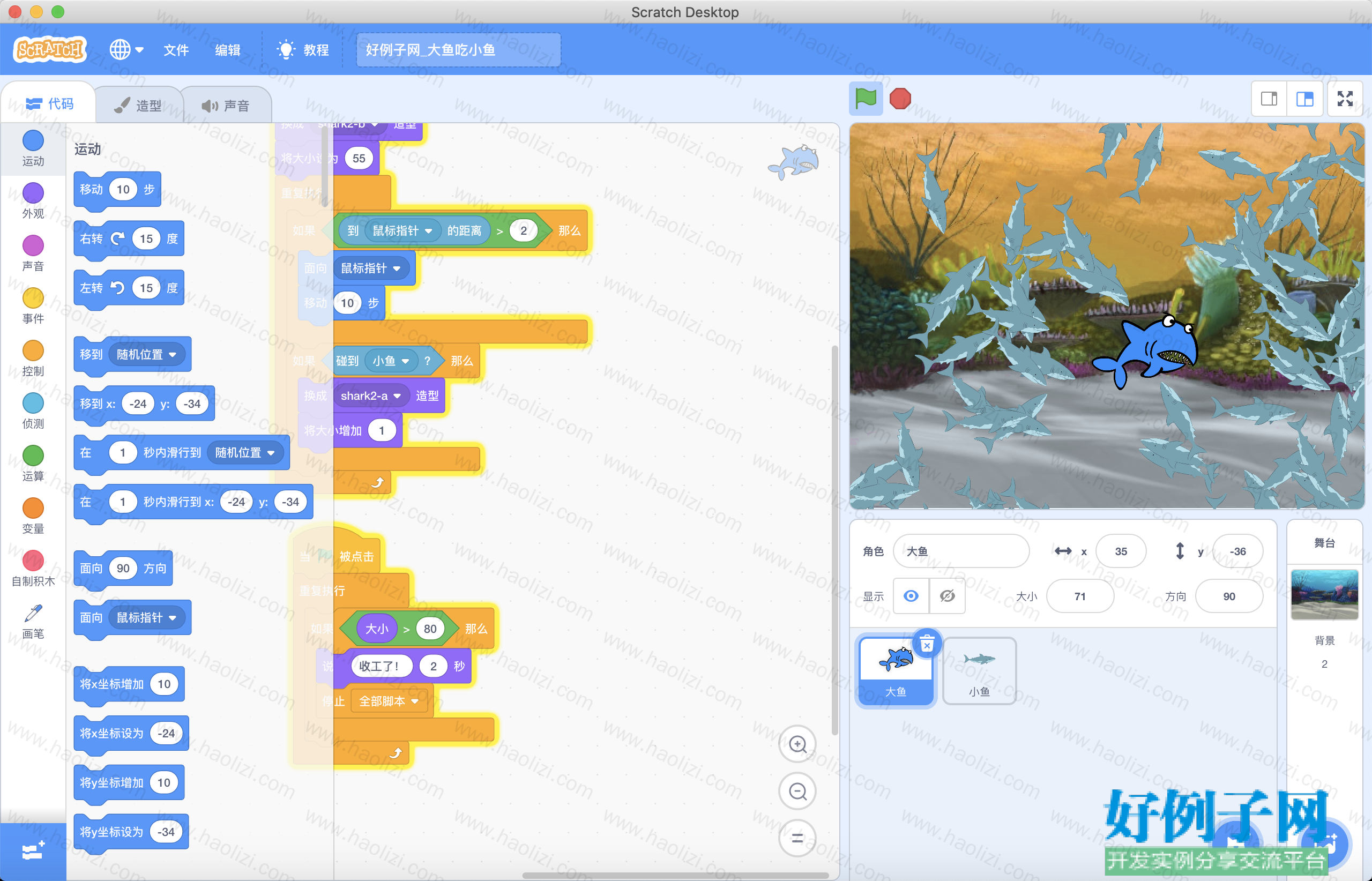Zoom in the code workspace

click(797, 744)
